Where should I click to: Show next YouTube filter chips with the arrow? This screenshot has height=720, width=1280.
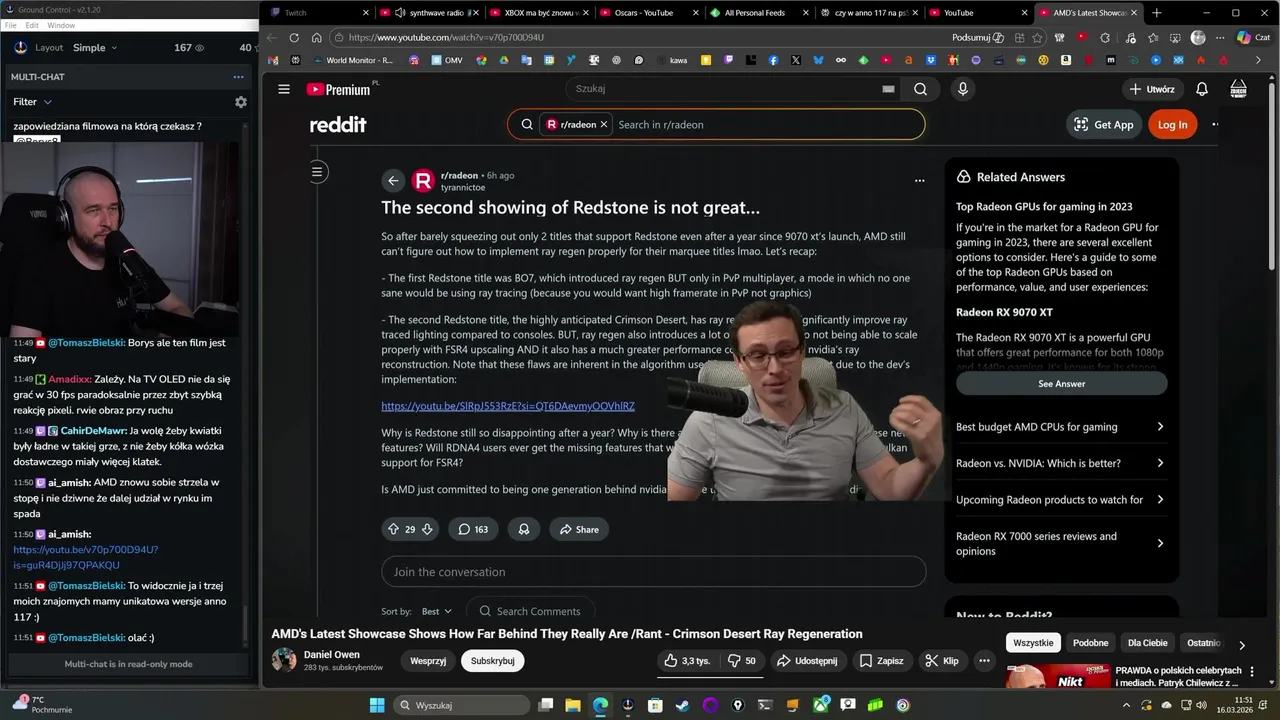point(1242,645)
